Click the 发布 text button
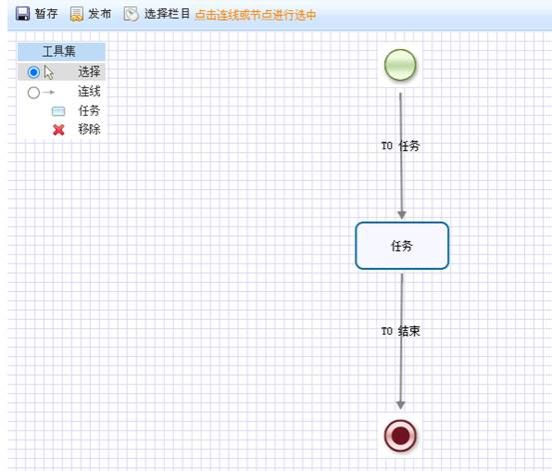This screenshot has height=471, width=552. (100, 14)
